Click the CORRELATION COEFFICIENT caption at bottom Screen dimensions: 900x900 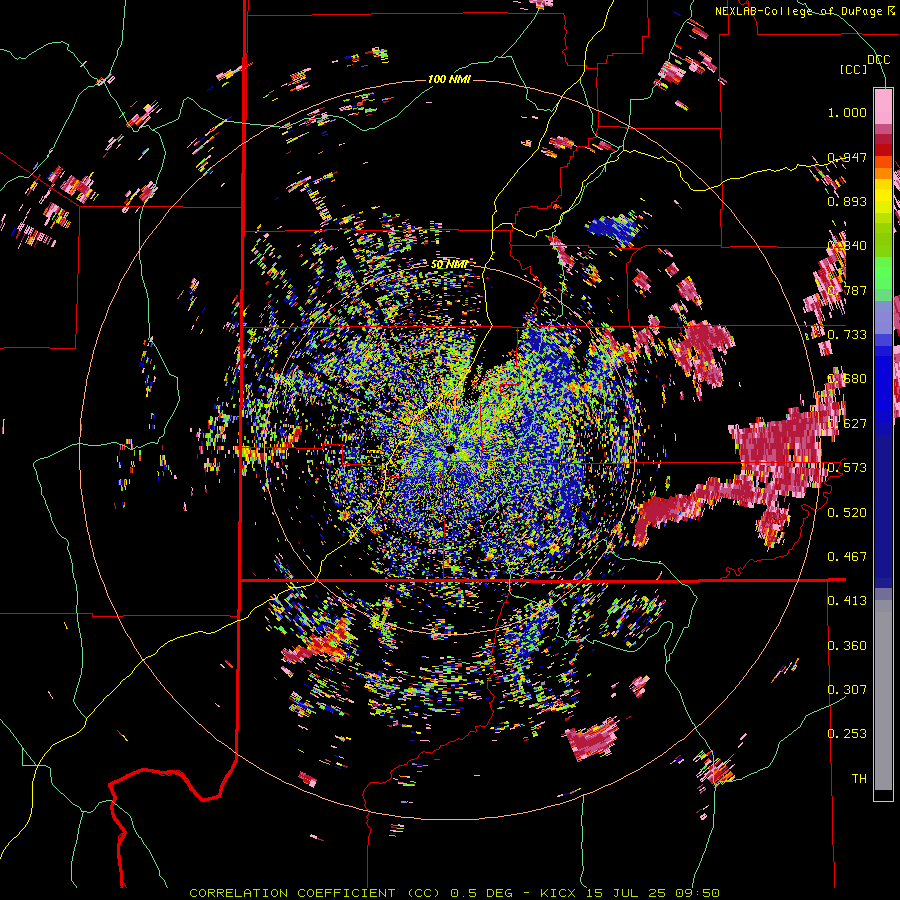(454, 893)
